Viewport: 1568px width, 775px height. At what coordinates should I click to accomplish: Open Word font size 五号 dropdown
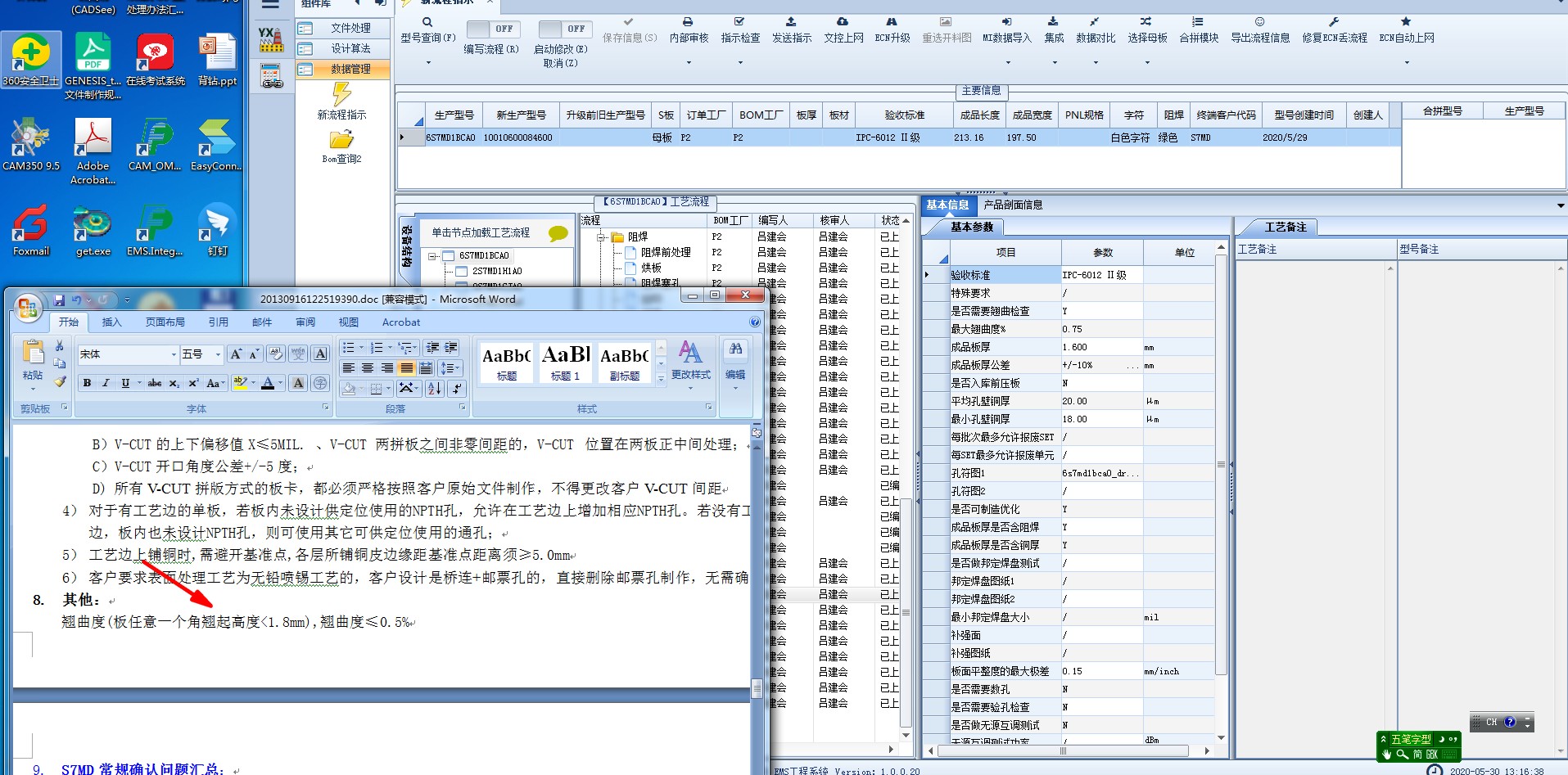(x=218, y=354)
